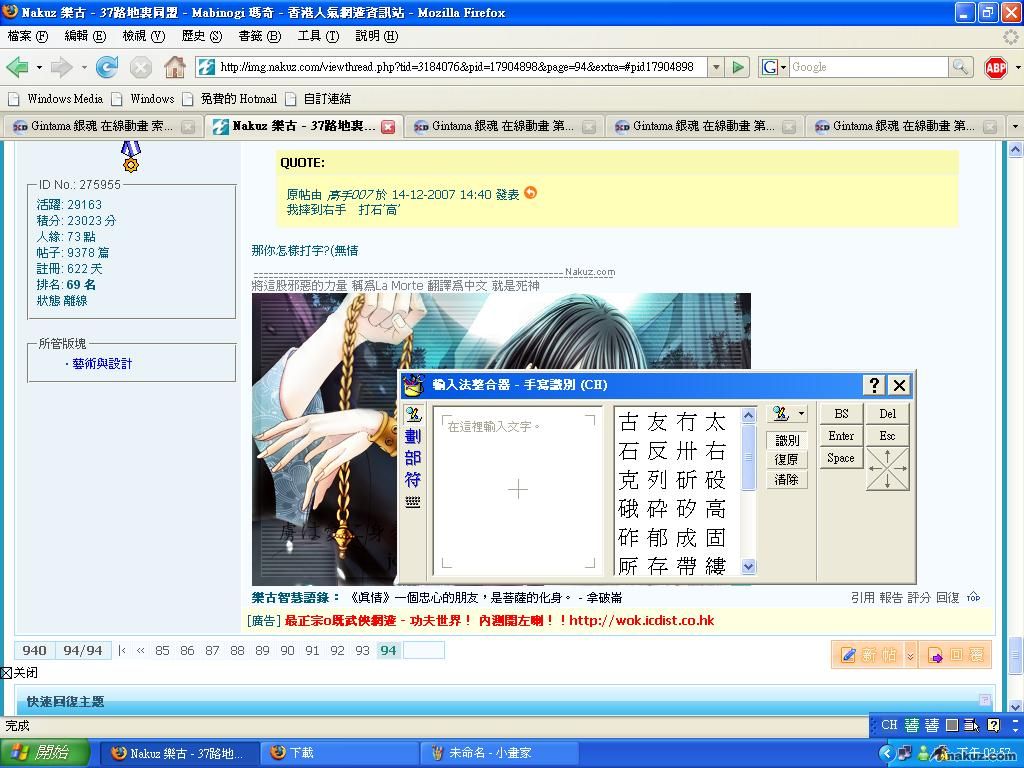This screenshot has height=768, width=1024.
Task: Open the 說明 (H) menu
Action: click(376, 36)
